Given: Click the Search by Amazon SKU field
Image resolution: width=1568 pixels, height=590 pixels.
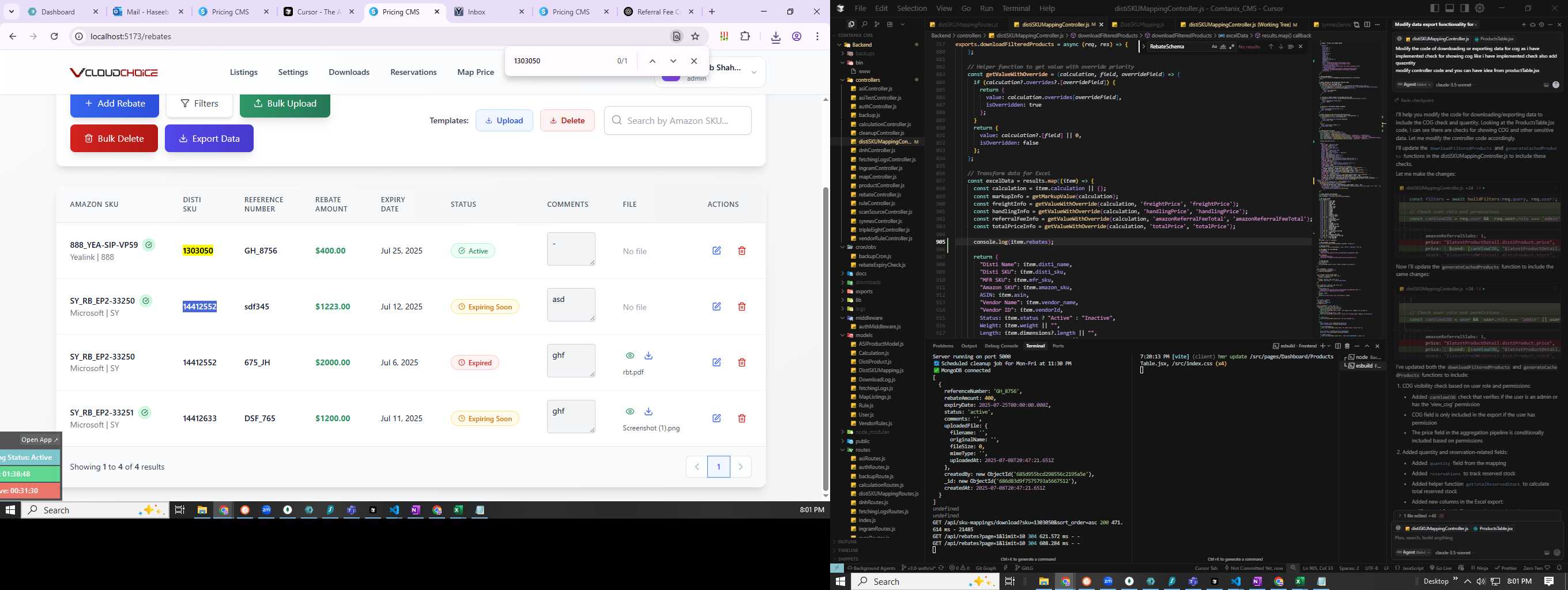Looking at the screenshot, I should tap(677, 120).
